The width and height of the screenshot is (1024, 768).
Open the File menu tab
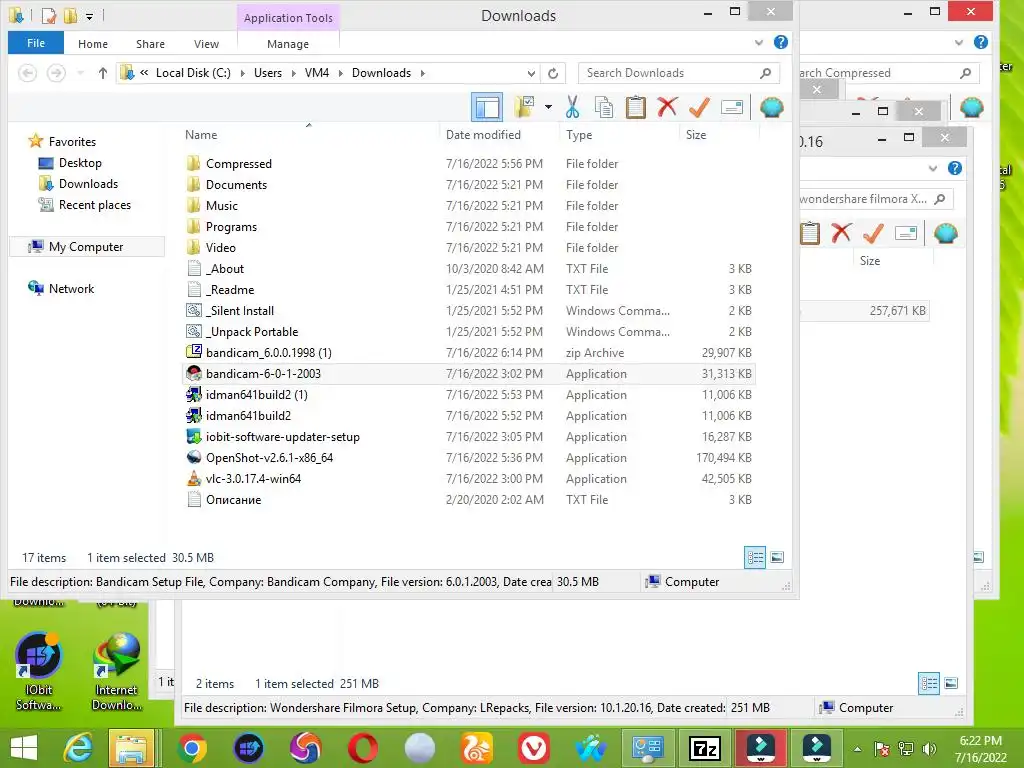coord(36,43)
